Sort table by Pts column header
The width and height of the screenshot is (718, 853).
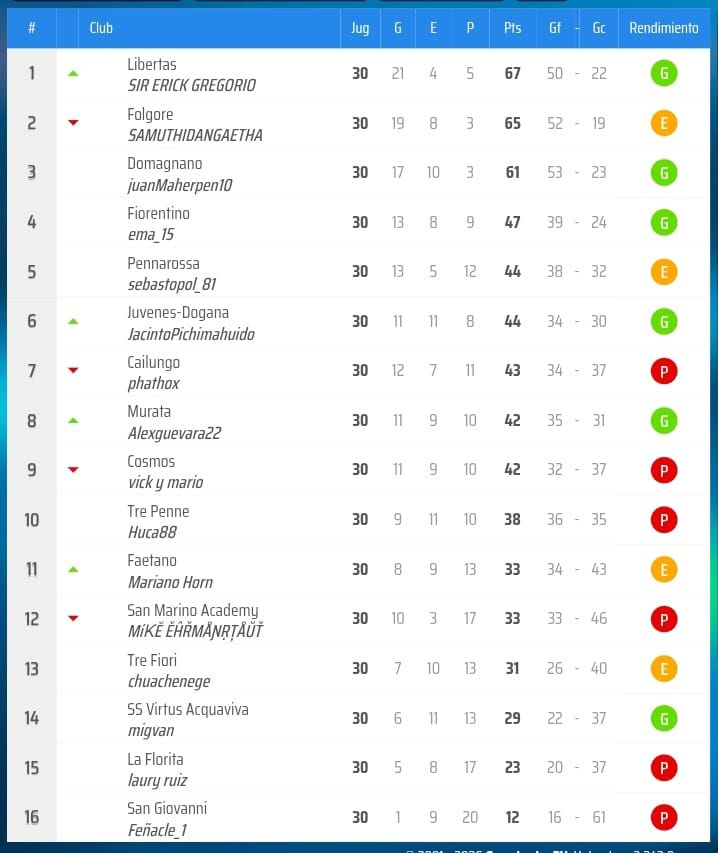click(512, 28)
